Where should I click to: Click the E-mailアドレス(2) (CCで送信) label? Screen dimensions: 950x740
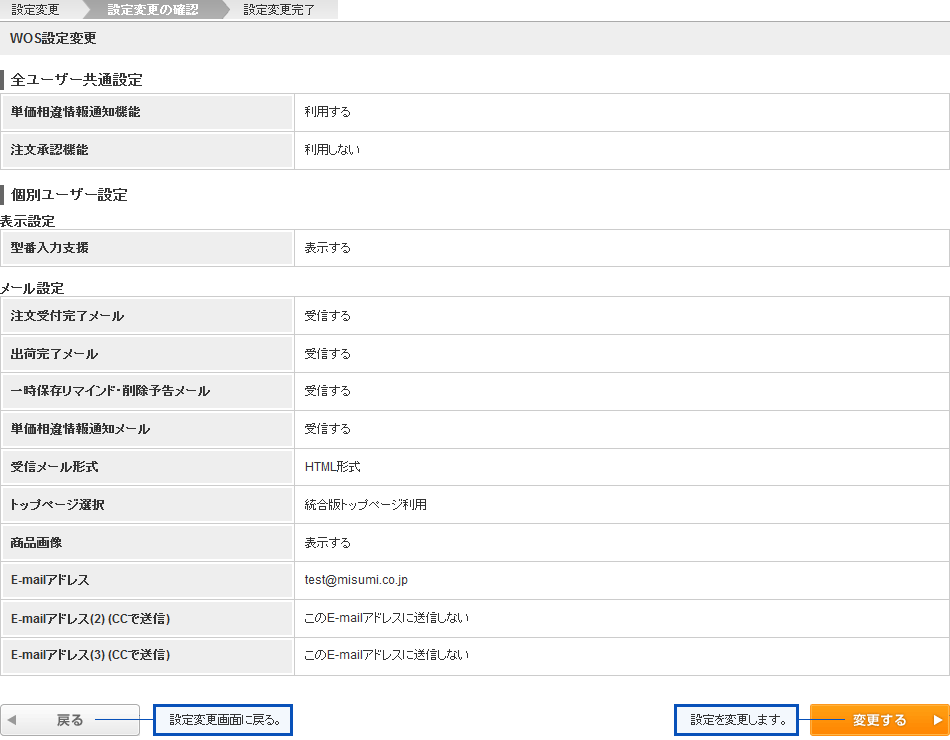tap(90, 619)
